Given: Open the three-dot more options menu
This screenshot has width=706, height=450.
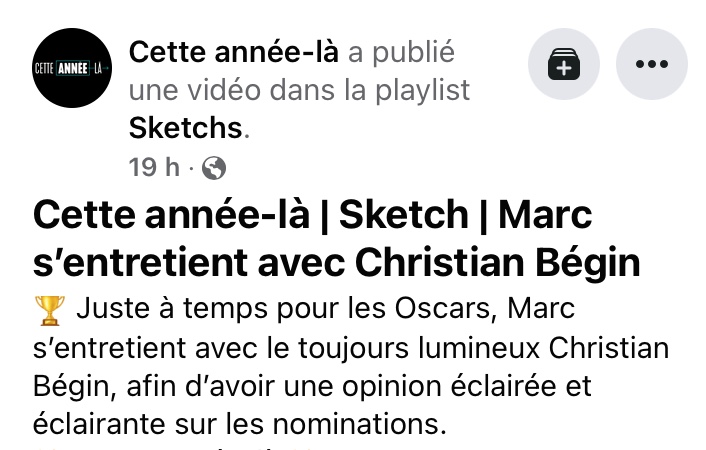Looking at the screenshot, I should (x=652, y=64).
